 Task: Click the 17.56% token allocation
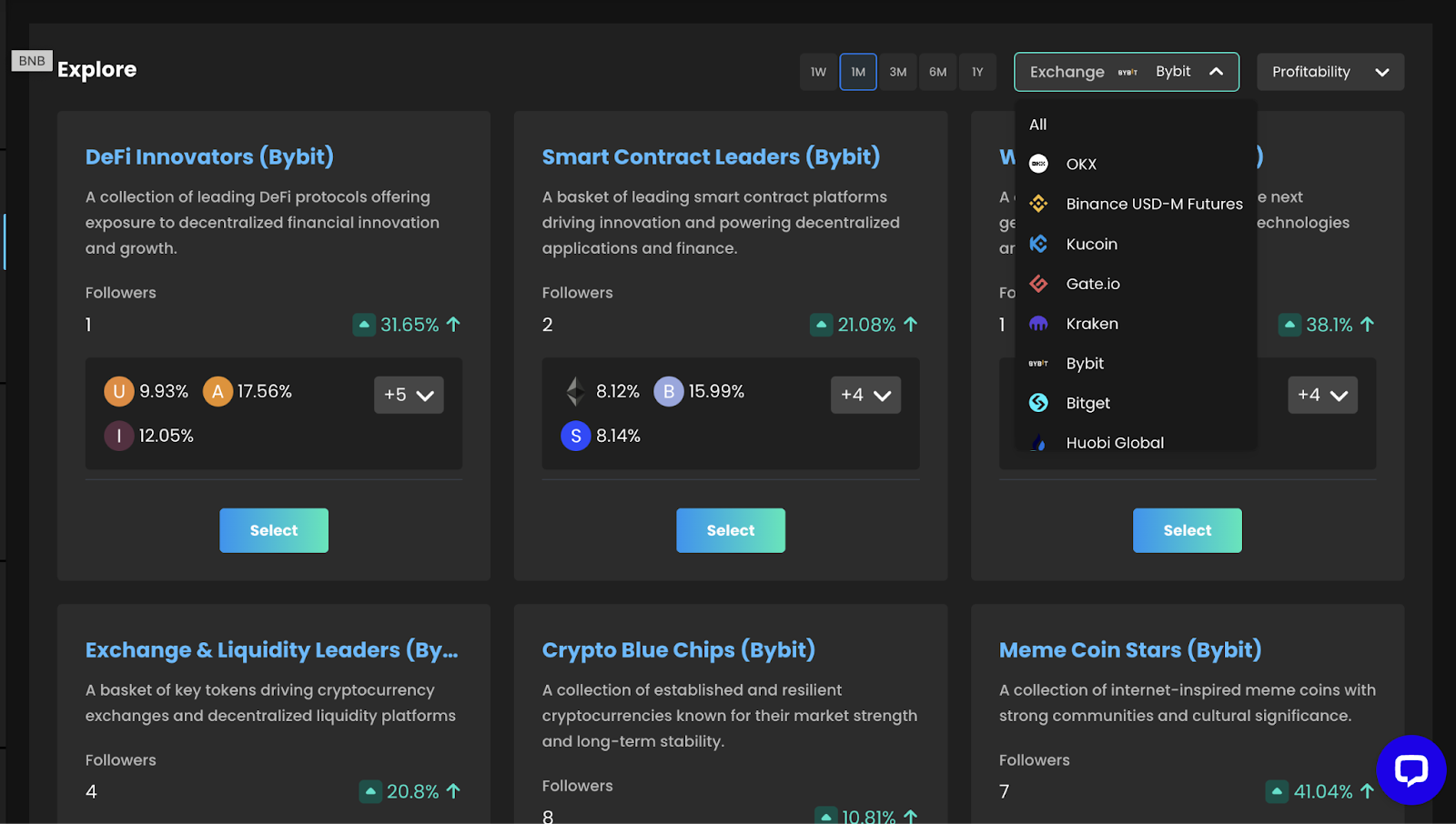pyautogui.click(x=265, y=392)
